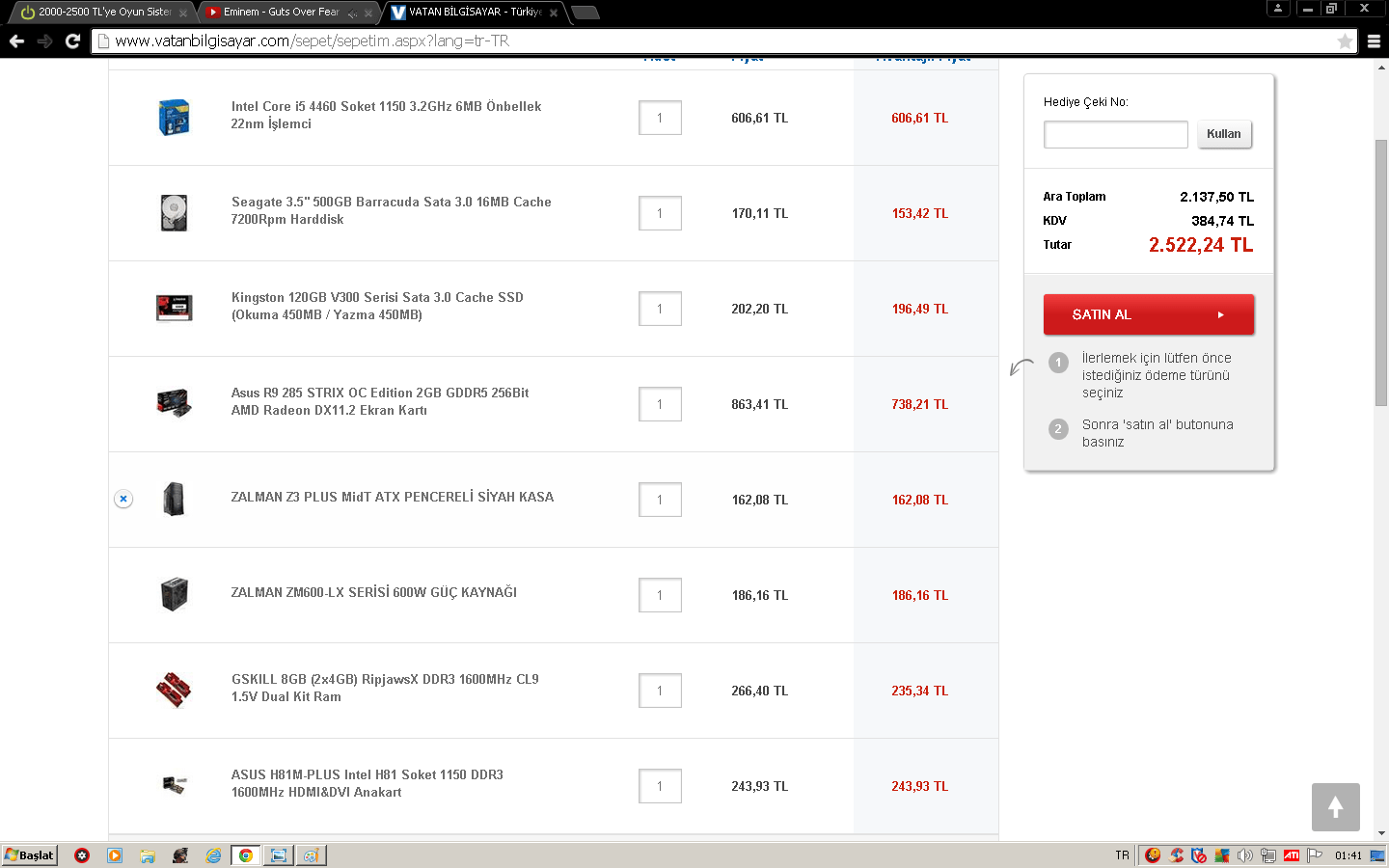1389x868 pixels.
Task: Open Seagate 500GB Barracuda product link
Action: (x=391, y=210)
